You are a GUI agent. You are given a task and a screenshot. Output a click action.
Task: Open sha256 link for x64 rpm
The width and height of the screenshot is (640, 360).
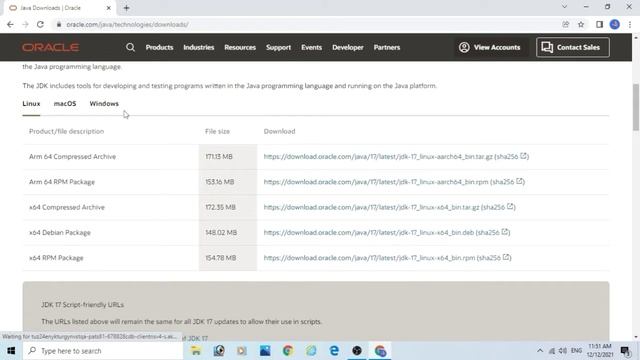(x=494, y=258)
